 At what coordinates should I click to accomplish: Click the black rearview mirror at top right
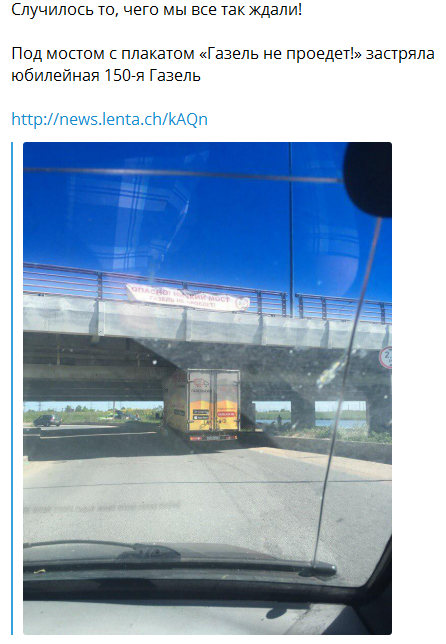point(368,179)
